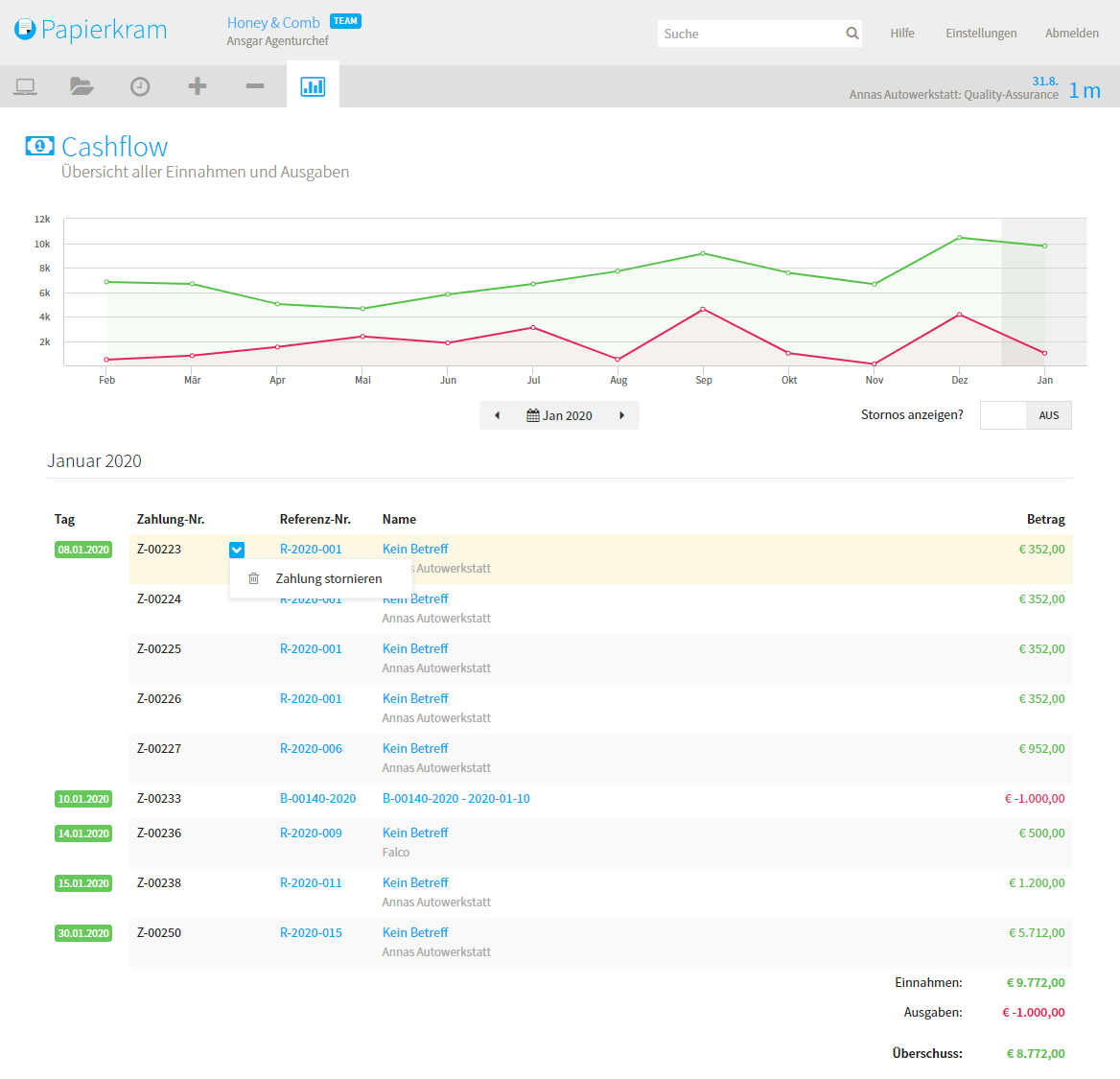Screen dimensions: 1120x1079
Task: Click the 14.01.2020 date badge
Action: pos(83,833)
